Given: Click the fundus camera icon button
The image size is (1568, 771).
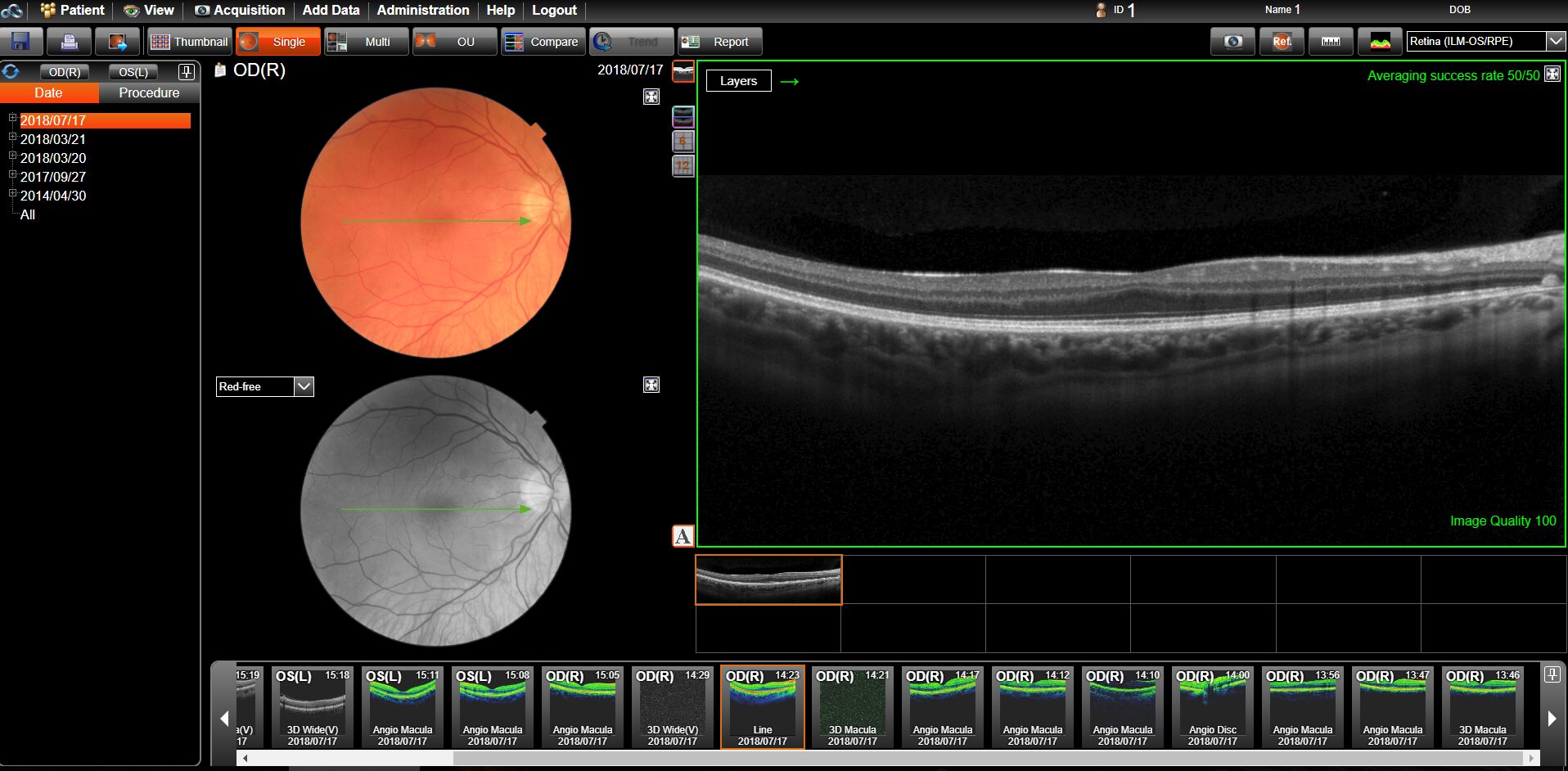Looking at the screenshot, I should tap(1232, 42).
